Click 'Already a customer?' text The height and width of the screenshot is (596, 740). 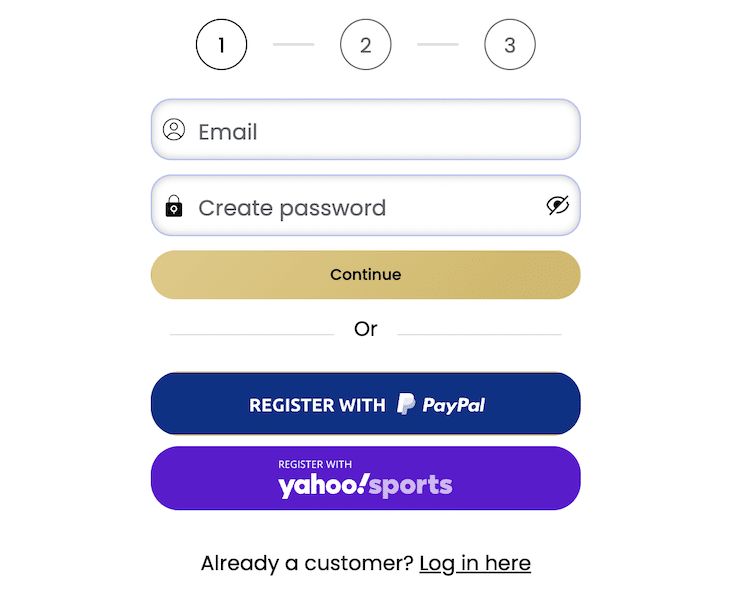pos(307,563)
